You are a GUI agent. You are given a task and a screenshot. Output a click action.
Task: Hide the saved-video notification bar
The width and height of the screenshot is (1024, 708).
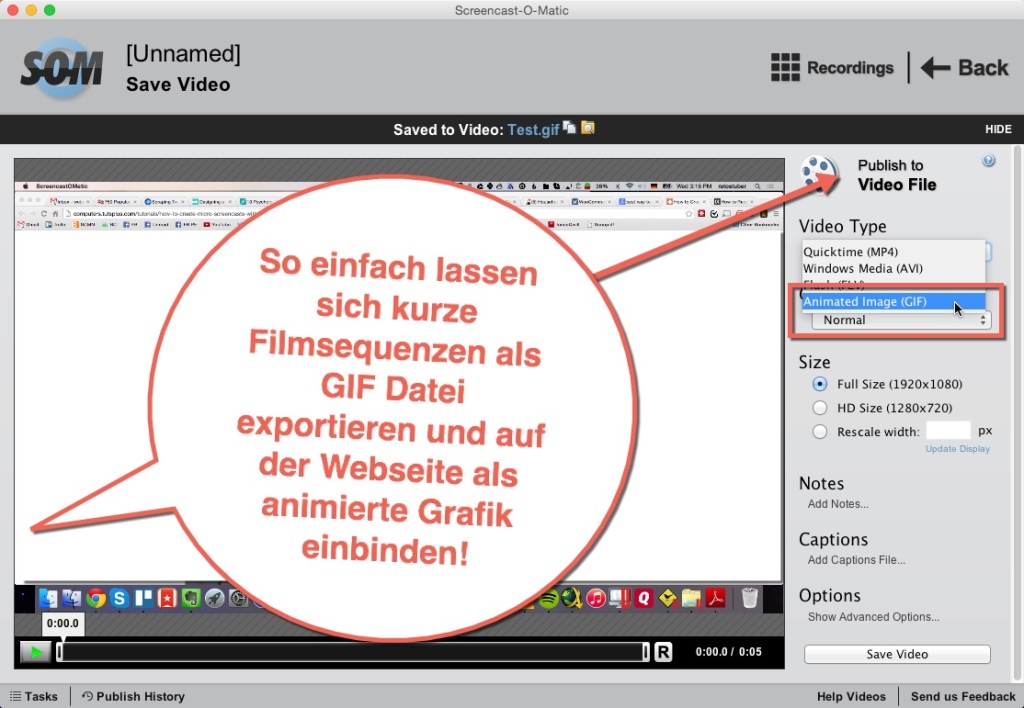998,129
